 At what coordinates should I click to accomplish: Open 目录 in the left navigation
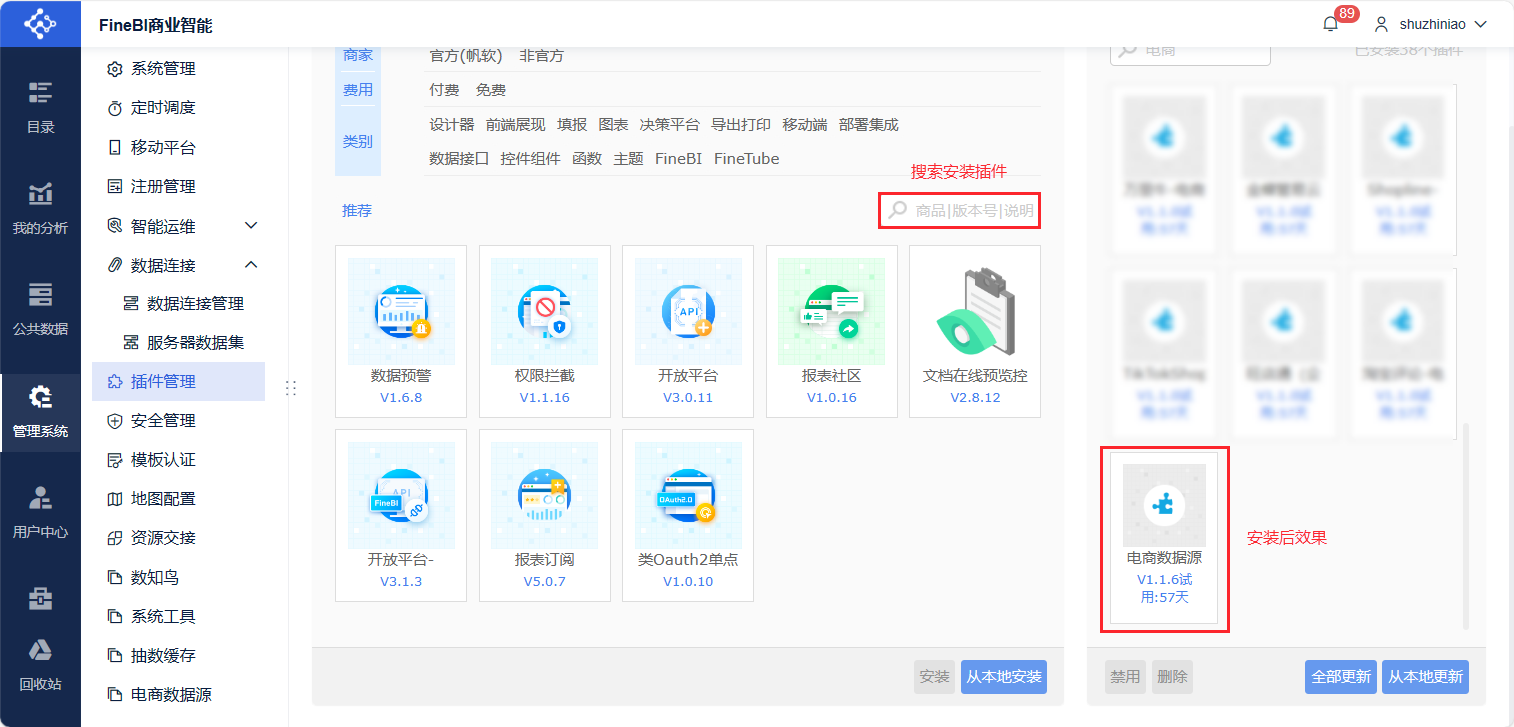[x=40, y=108]
